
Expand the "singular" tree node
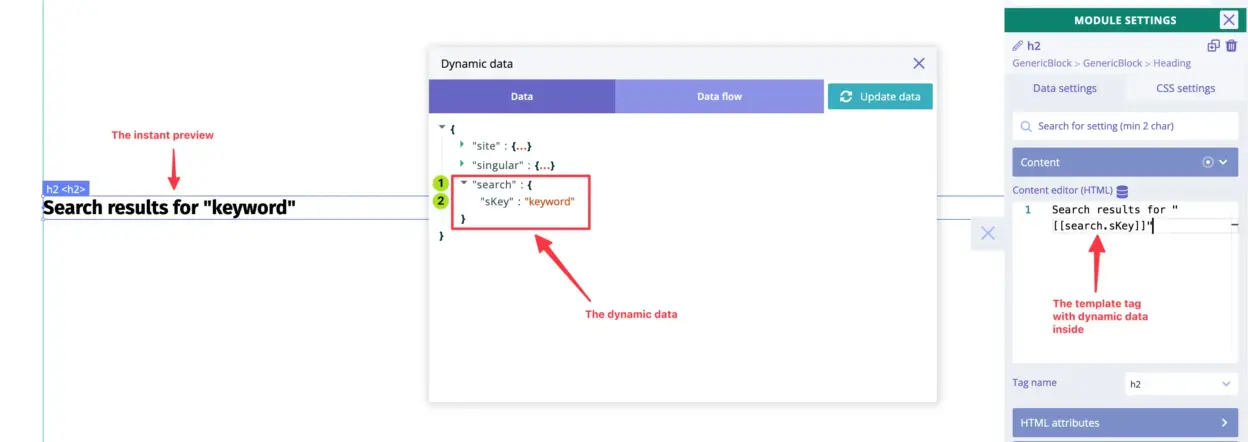[462, 164]
